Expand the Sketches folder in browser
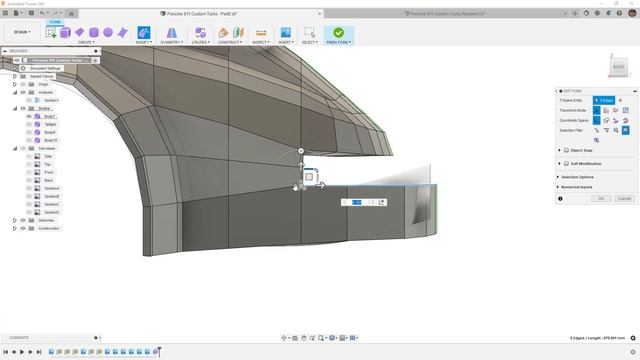This screenshot has width=640, height=360. (x=15, y=220)
